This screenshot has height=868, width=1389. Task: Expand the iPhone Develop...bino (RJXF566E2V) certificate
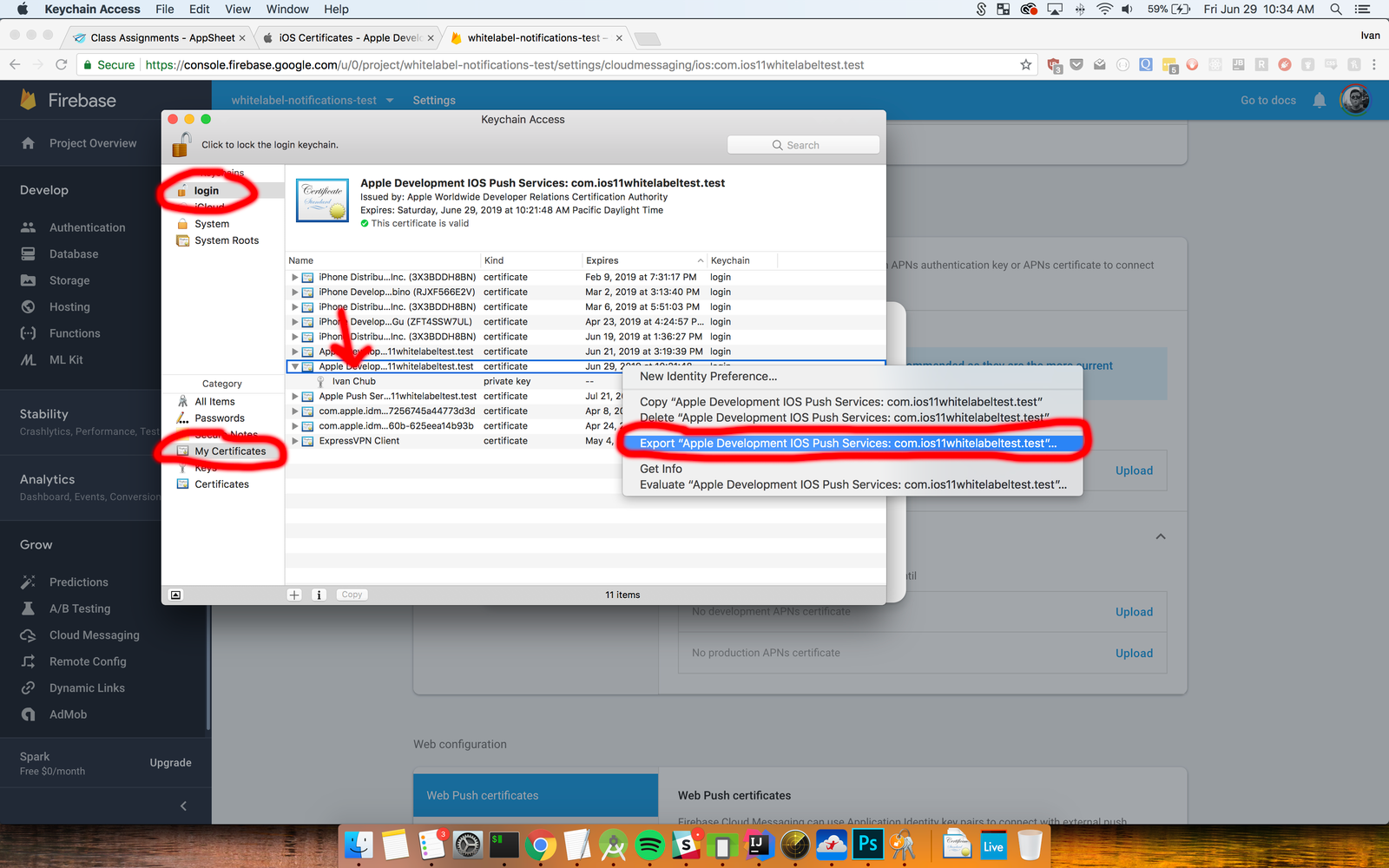(x=294, y=293)
